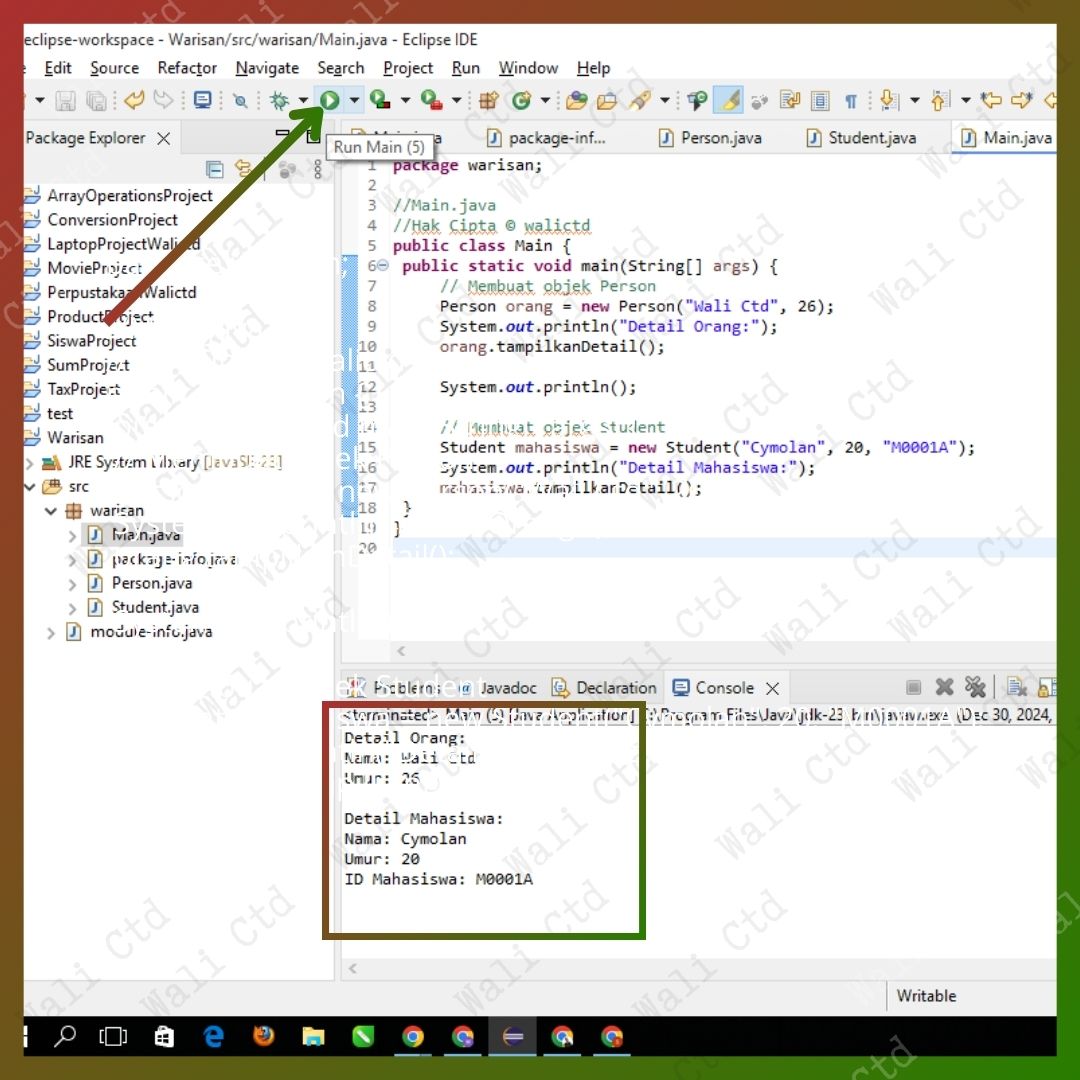Open the Refactor menu

187,68
